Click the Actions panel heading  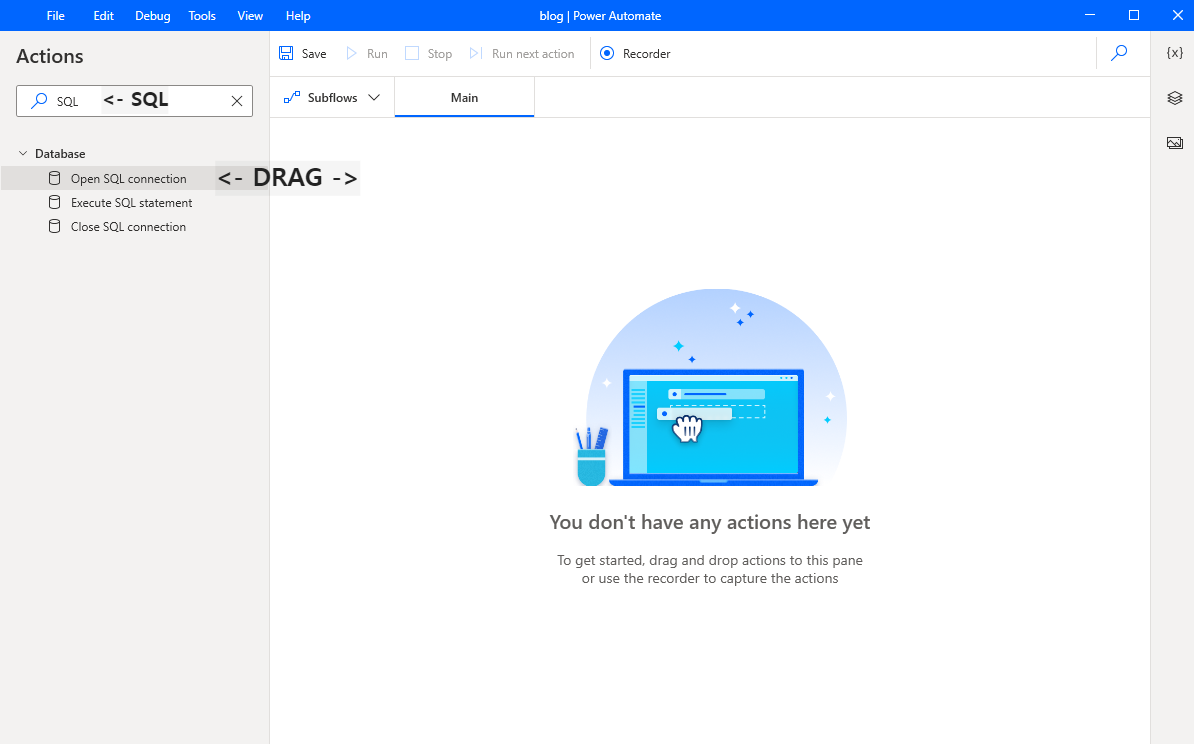pyautogui.click(x=49, y=56)
